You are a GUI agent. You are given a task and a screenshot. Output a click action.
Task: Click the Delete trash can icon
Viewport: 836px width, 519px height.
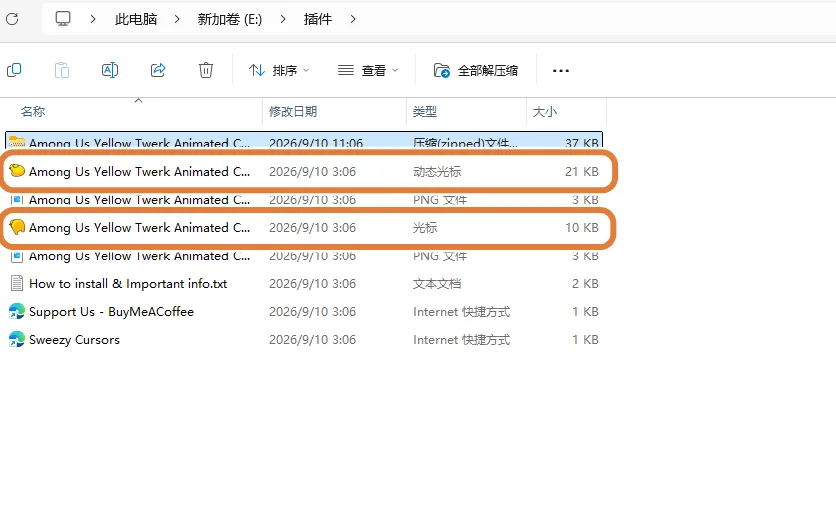click(x=206, y=70)
